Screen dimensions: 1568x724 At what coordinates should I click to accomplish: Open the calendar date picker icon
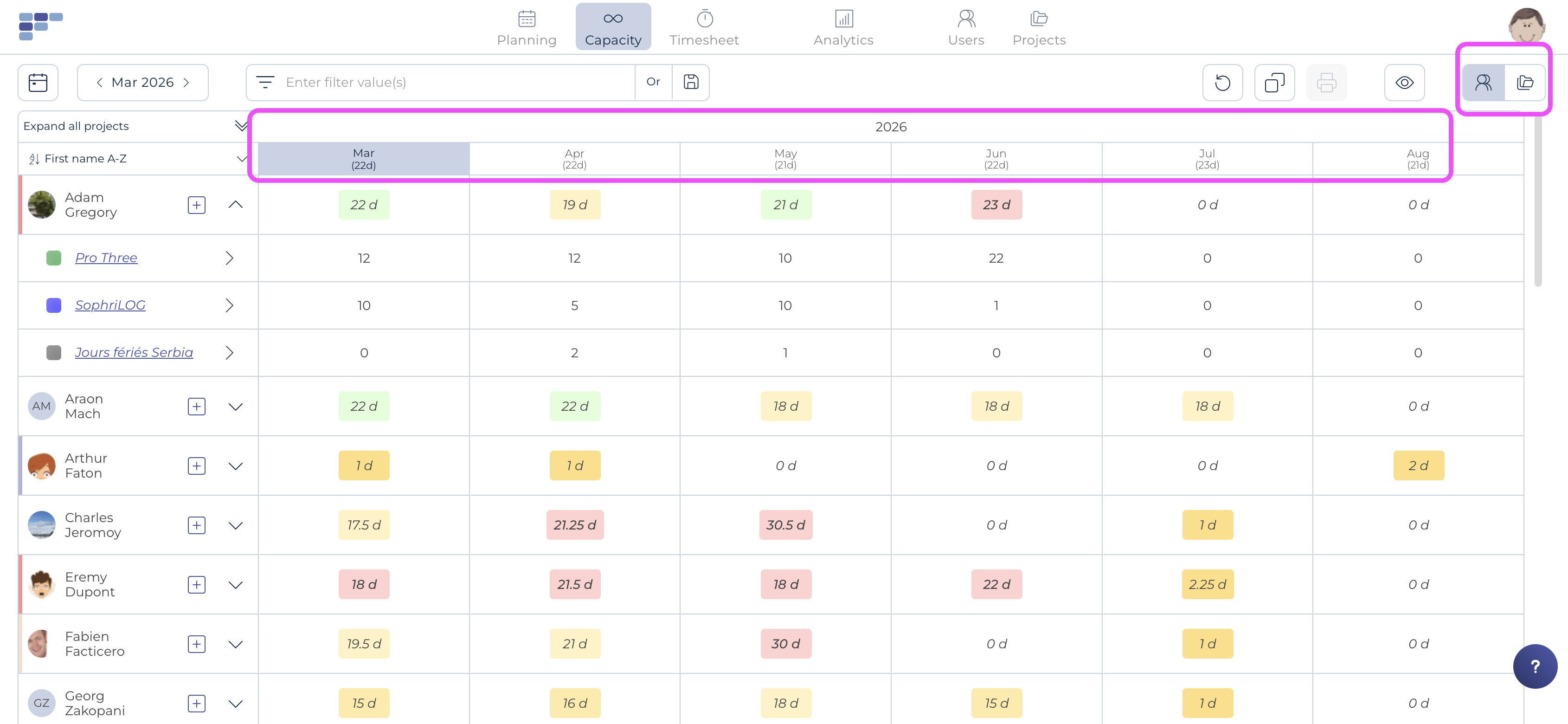38,82
